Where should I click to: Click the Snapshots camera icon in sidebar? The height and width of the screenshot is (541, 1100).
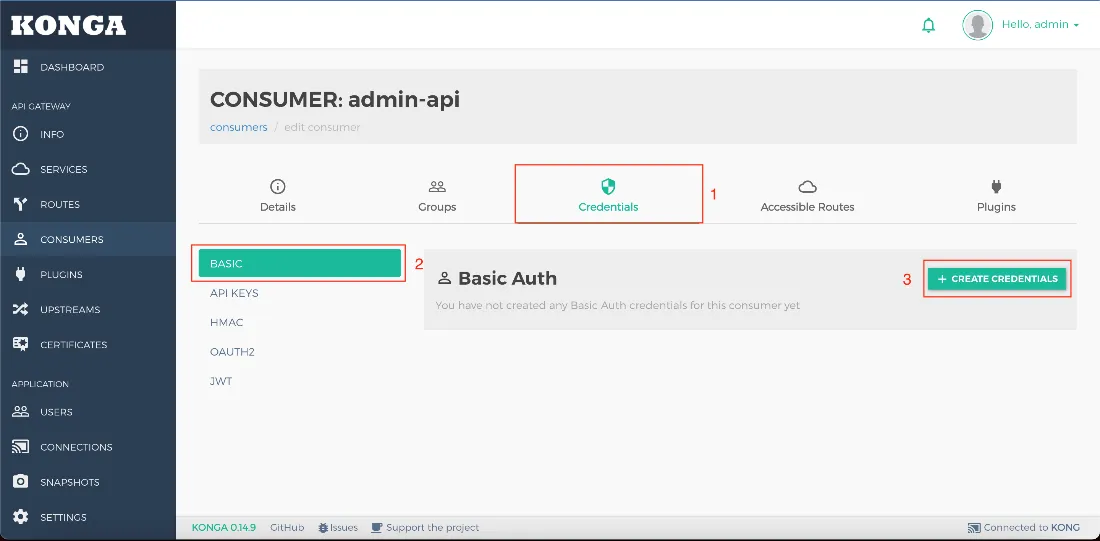(20, 482)
